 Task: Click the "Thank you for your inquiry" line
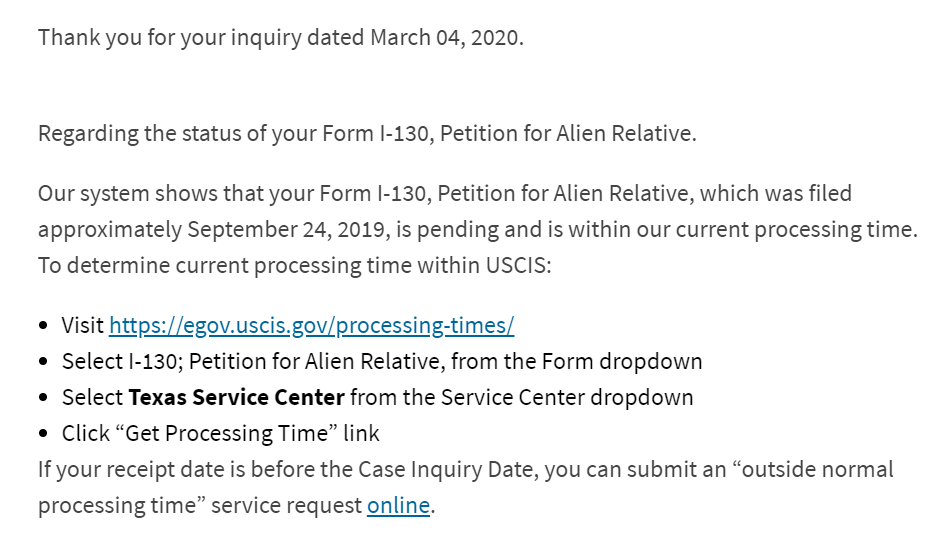point(280,38)
